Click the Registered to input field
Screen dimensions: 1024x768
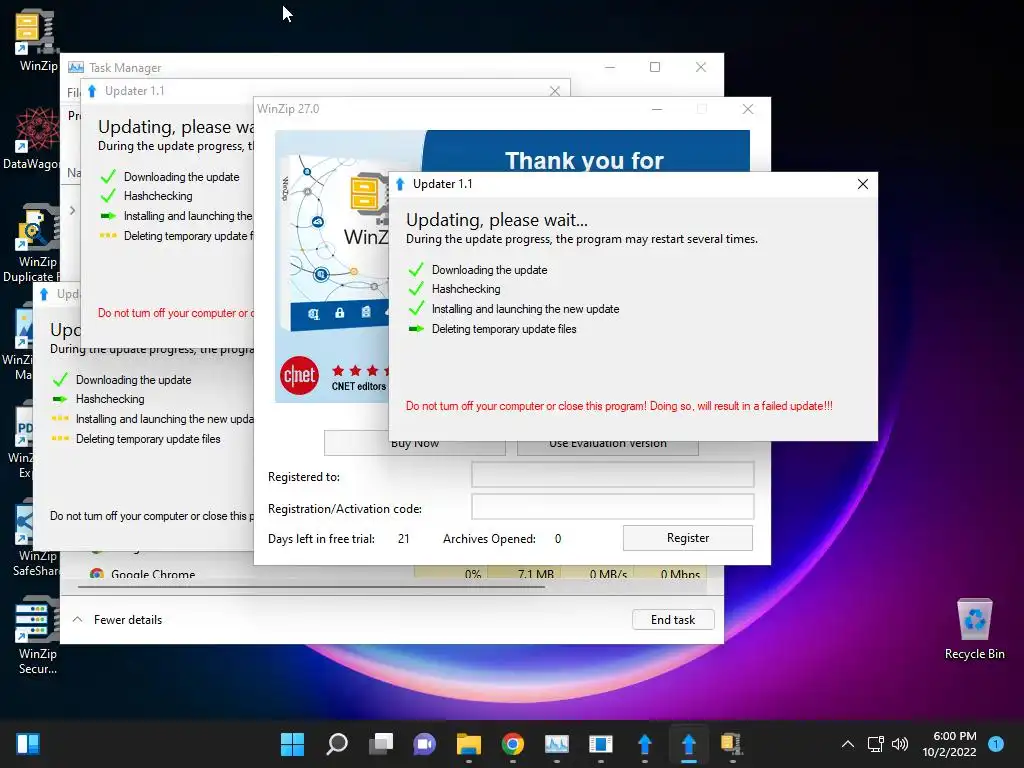coord(613,475)
